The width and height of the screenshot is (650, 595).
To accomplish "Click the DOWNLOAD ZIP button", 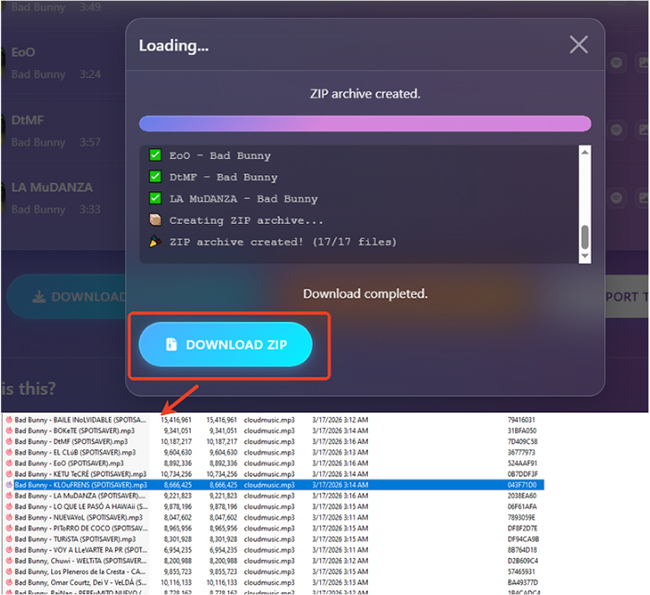I will [x=225, y=345].
